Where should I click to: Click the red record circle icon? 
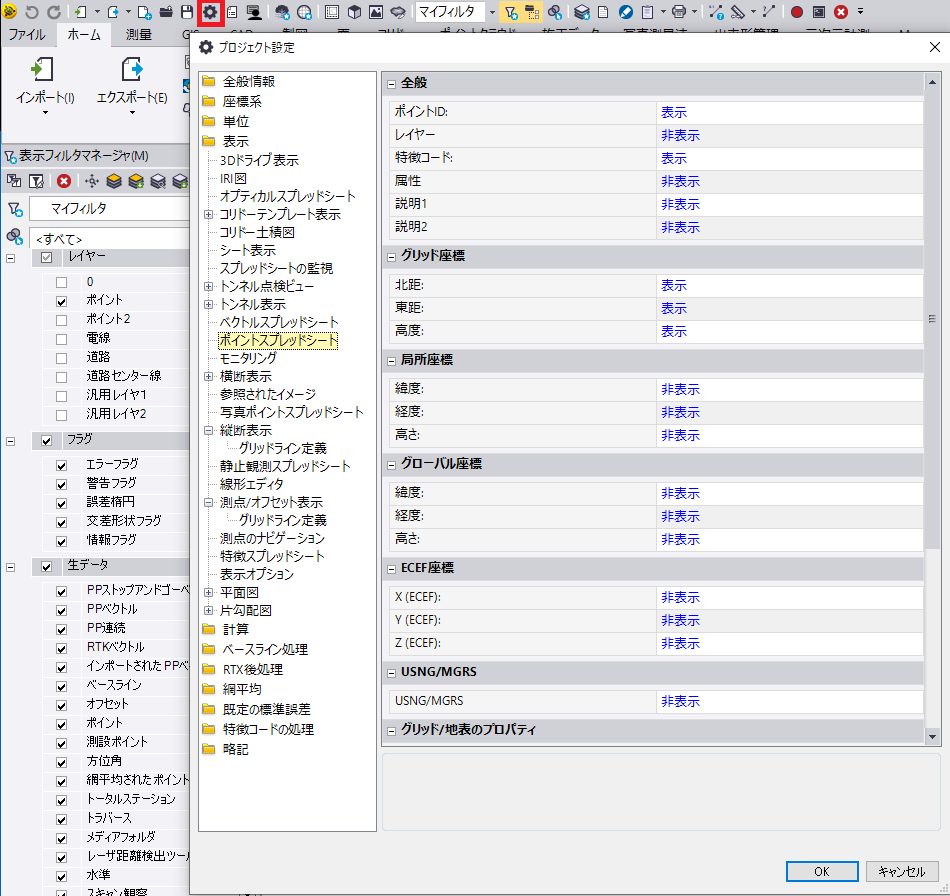click(x=797, y=12)
